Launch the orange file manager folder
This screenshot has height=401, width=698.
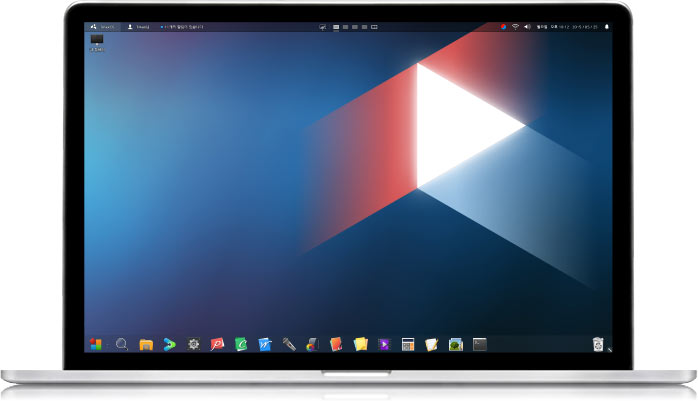(x=146, y=344)
